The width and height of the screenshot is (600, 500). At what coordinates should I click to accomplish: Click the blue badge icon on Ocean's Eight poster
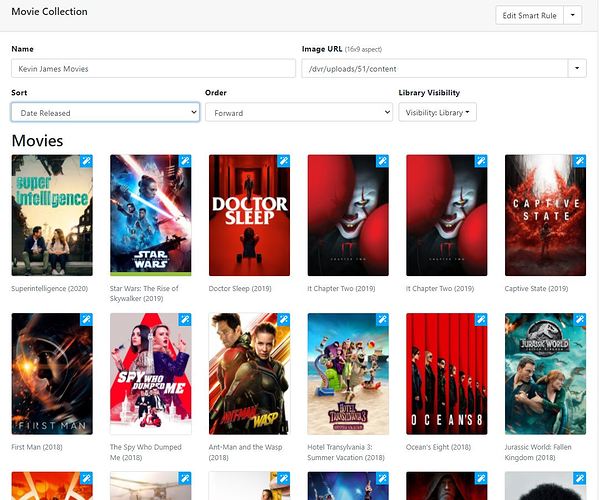(482, 319)
